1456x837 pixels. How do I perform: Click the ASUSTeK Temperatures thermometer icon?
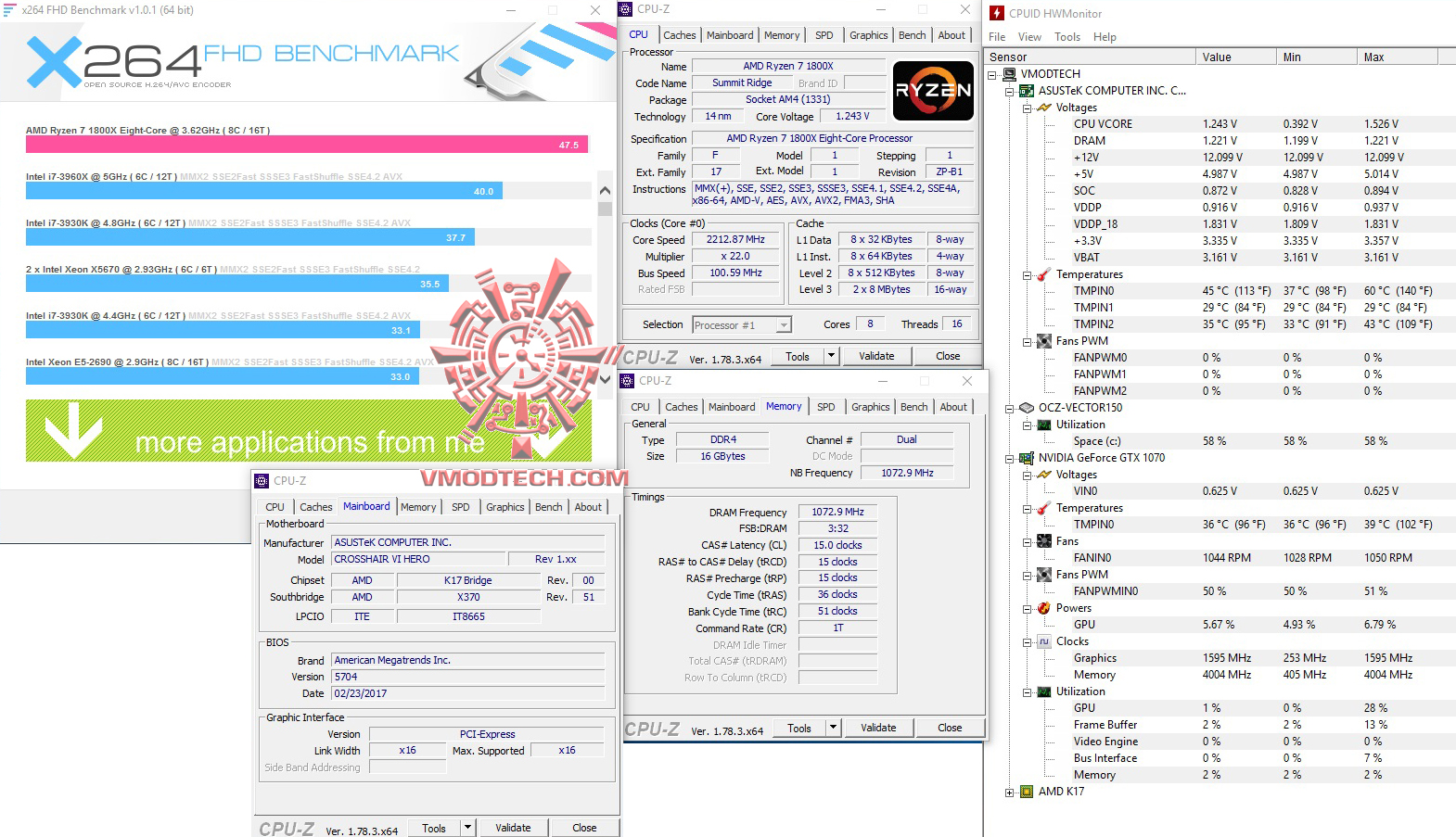coord(1044,274)
